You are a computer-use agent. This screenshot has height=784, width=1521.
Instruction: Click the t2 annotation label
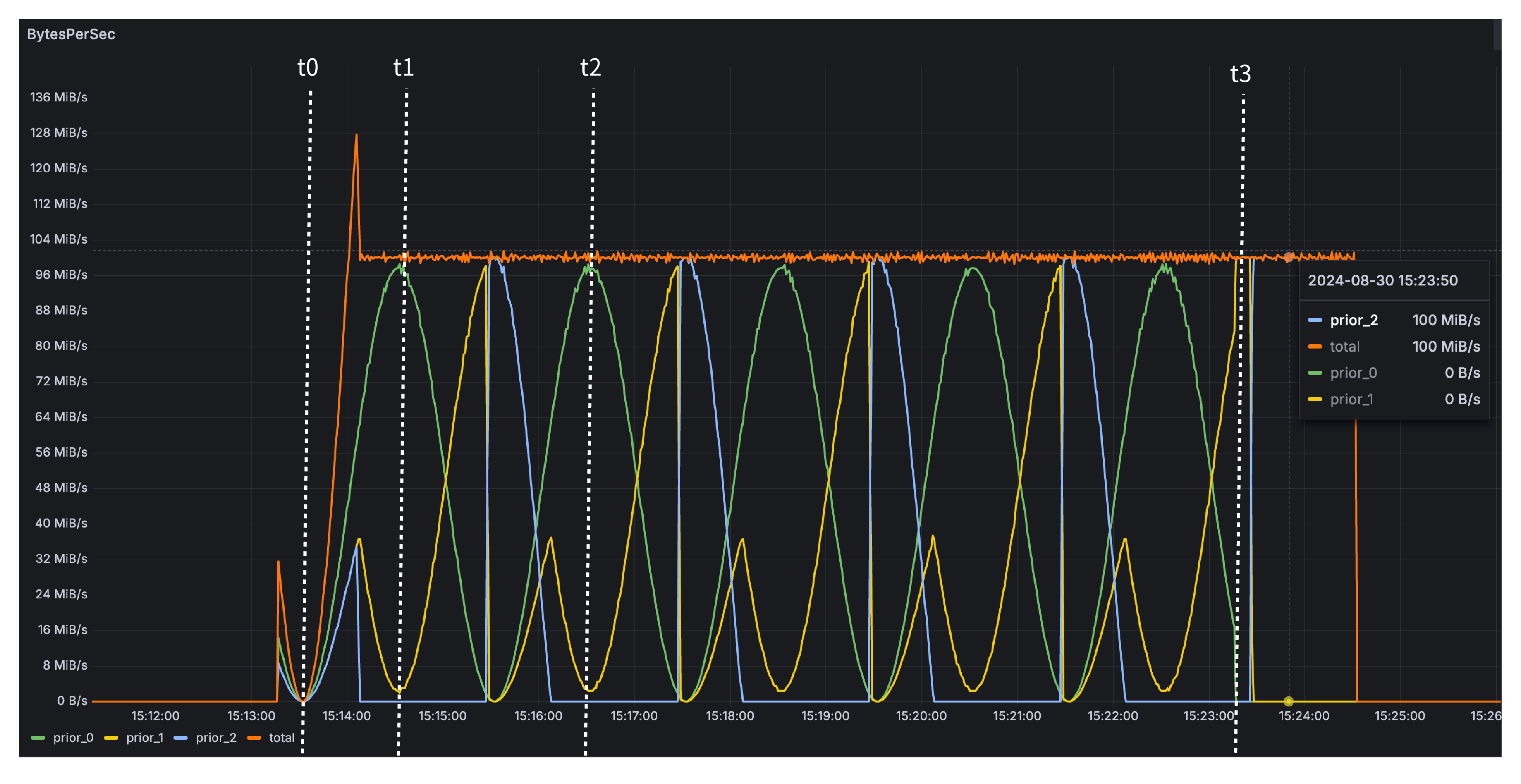pos(591,67)
